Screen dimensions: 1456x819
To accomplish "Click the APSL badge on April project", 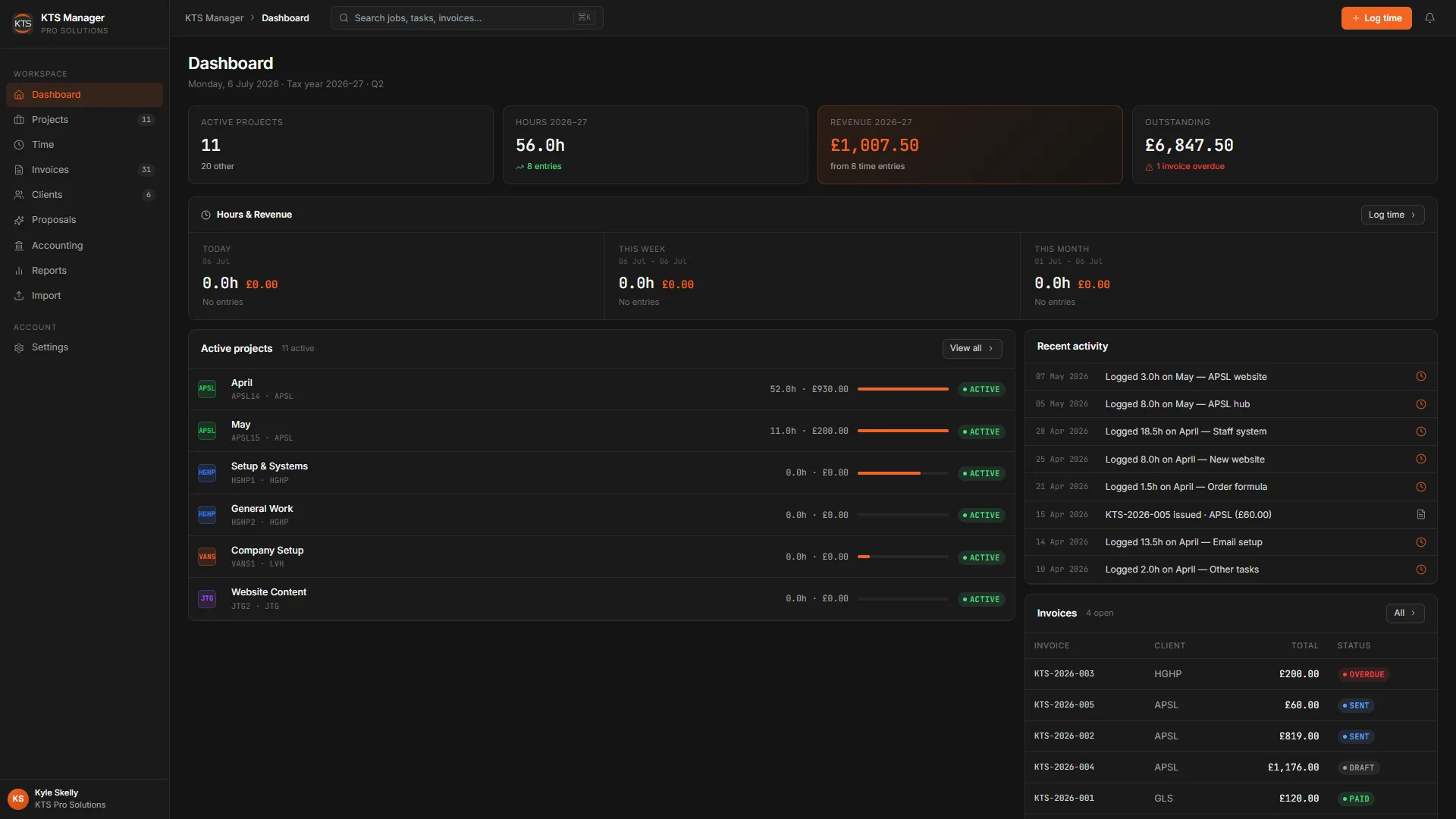I will [x=207, y=389].
